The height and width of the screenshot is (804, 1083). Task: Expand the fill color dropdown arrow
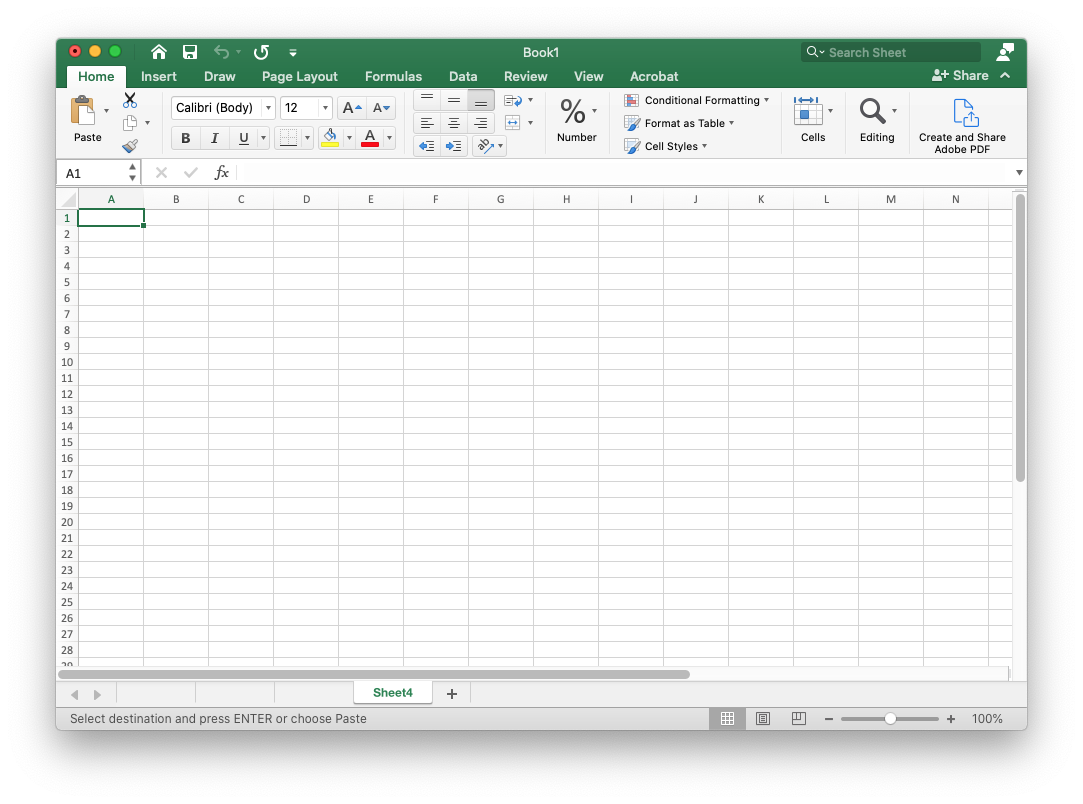[x=349, y=138]
